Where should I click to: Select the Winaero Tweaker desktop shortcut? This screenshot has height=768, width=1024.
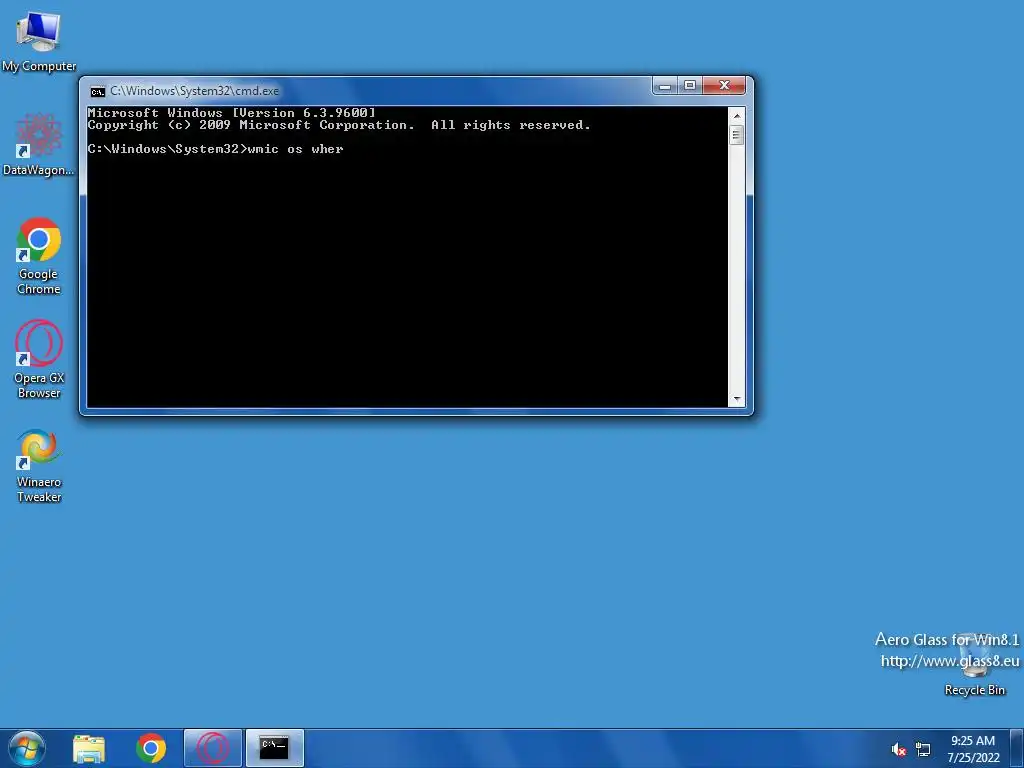(39, 466)
